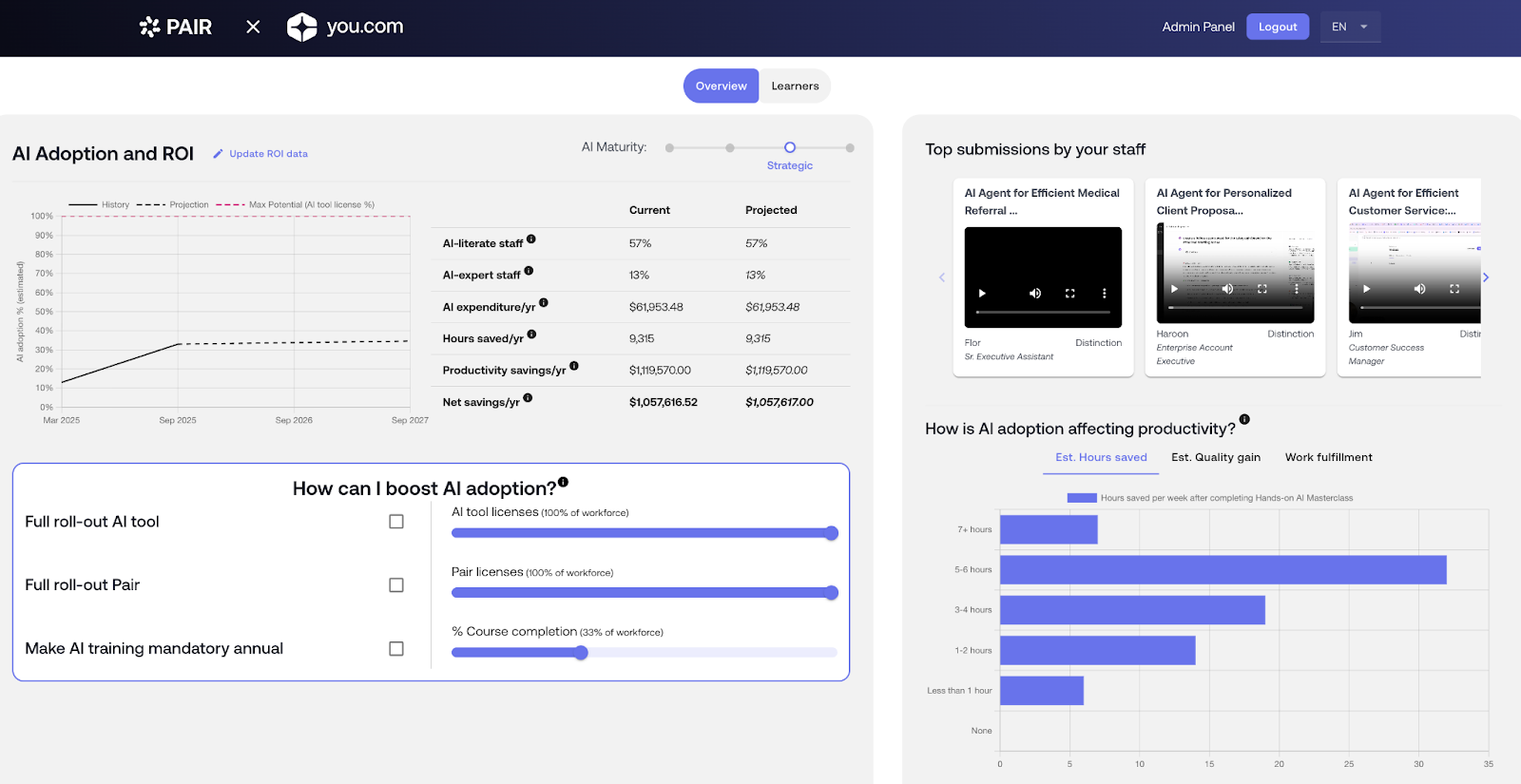Open the EN language dropdown
This screenshot has width=1521, height=784.
pyautogui.click(x=1350, y=27)
